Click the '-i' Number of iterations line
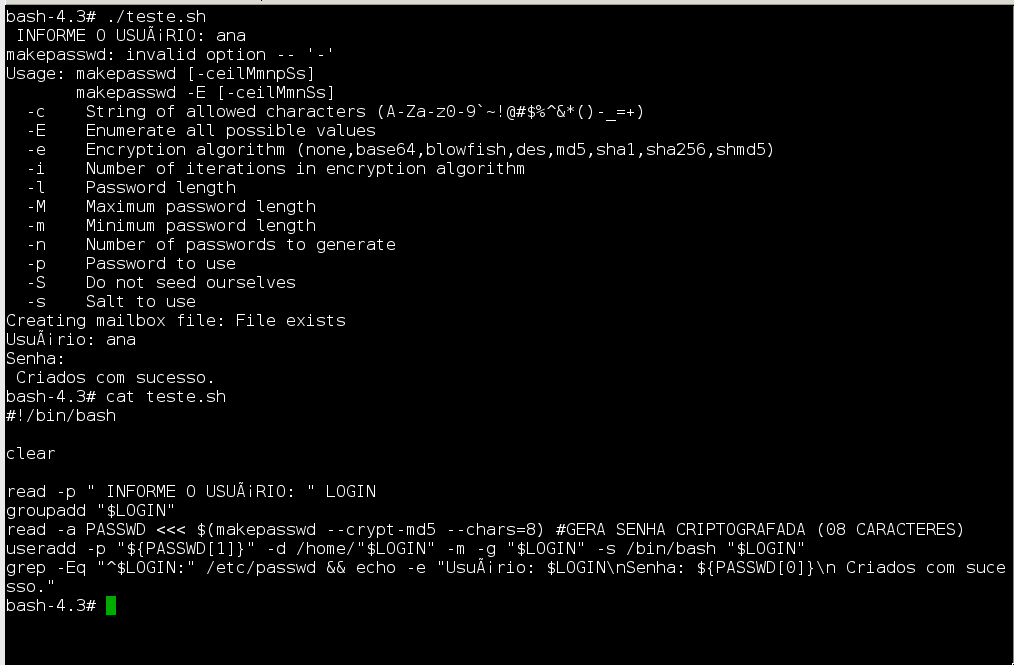1014x665 pixels. coord(275,168)
